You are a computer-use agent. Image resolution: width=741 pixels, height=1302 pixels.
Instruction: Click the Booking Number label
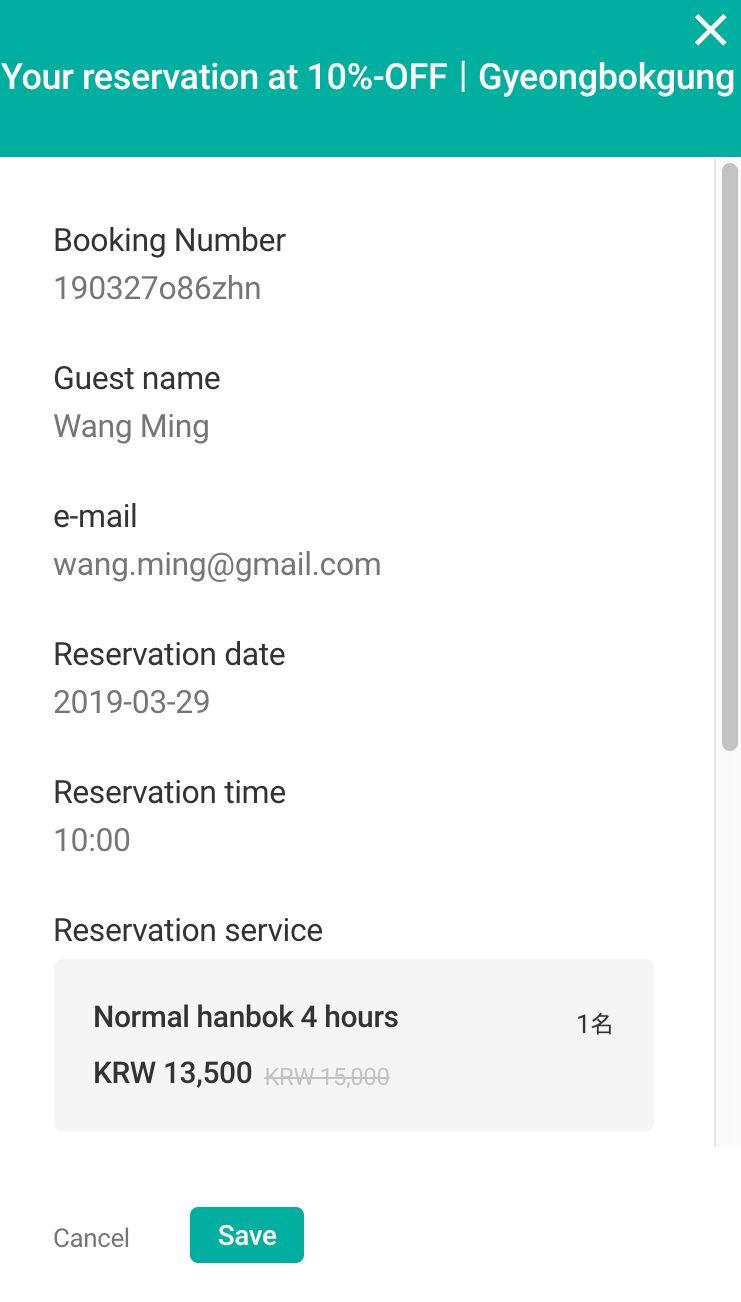(x=169, y=240)
